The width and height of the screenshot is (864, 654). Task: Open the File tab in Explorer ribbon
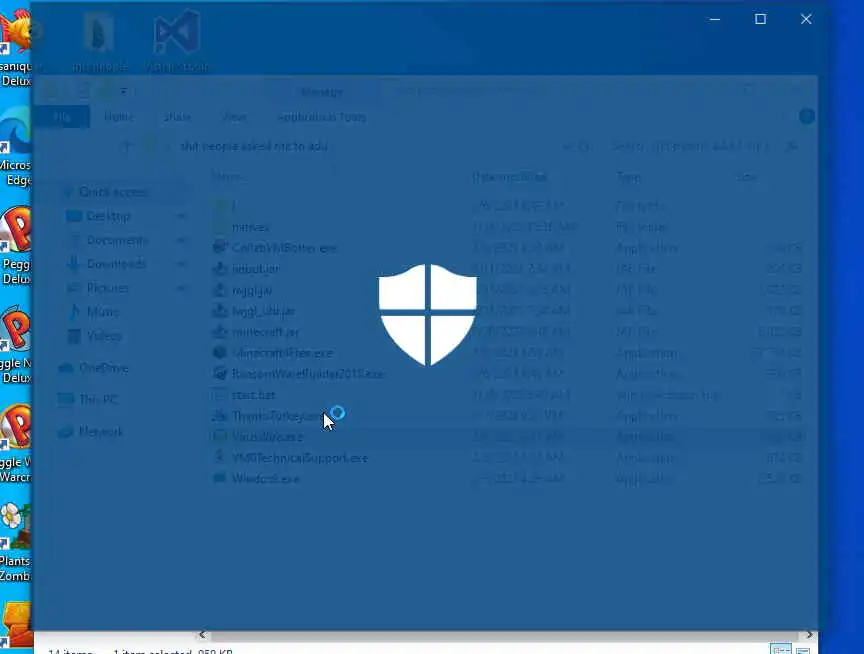click(x=62, y=117)
